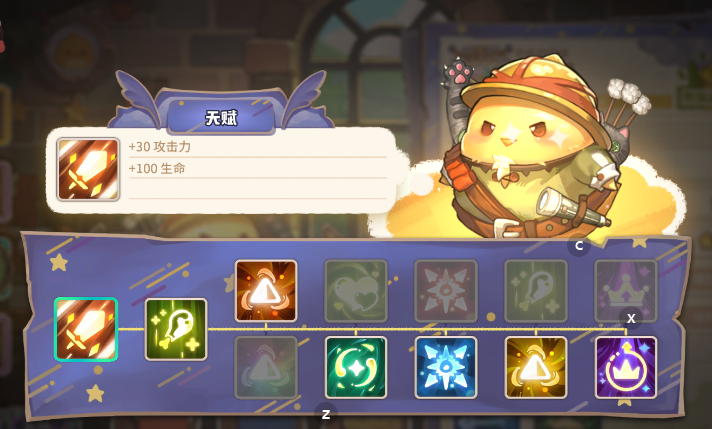
Task: Click the +30 攻击力 stat line
Action: pos(159,147)
